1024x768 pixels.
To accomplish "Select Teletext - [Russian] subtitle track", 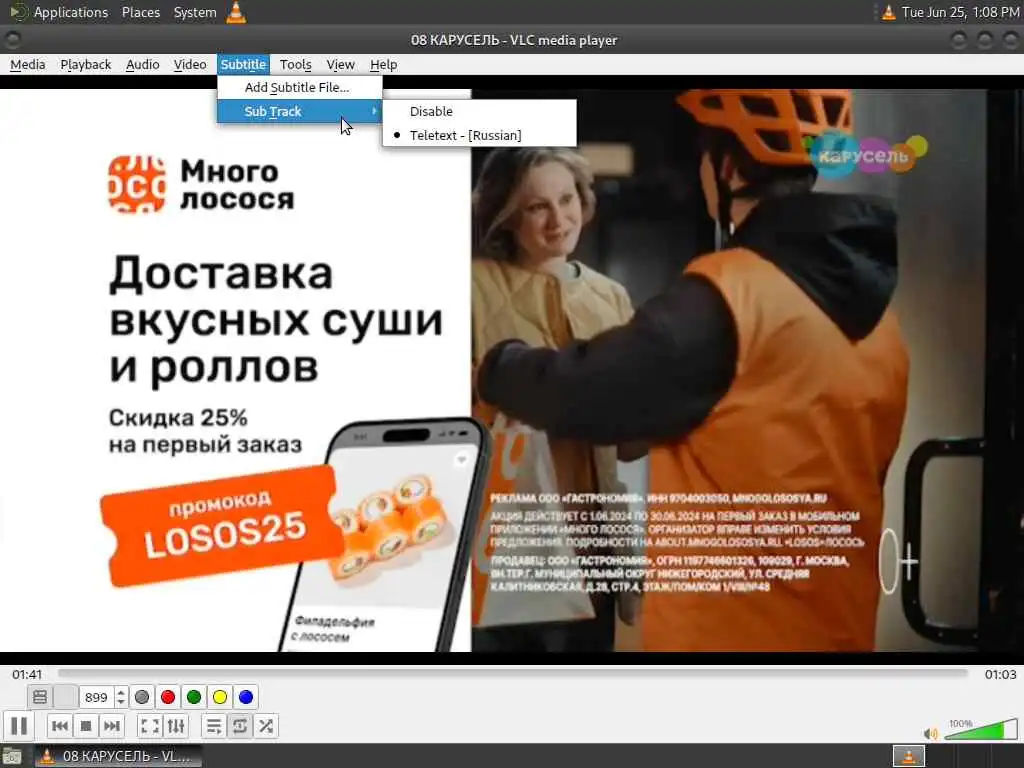I will (479, 135).
